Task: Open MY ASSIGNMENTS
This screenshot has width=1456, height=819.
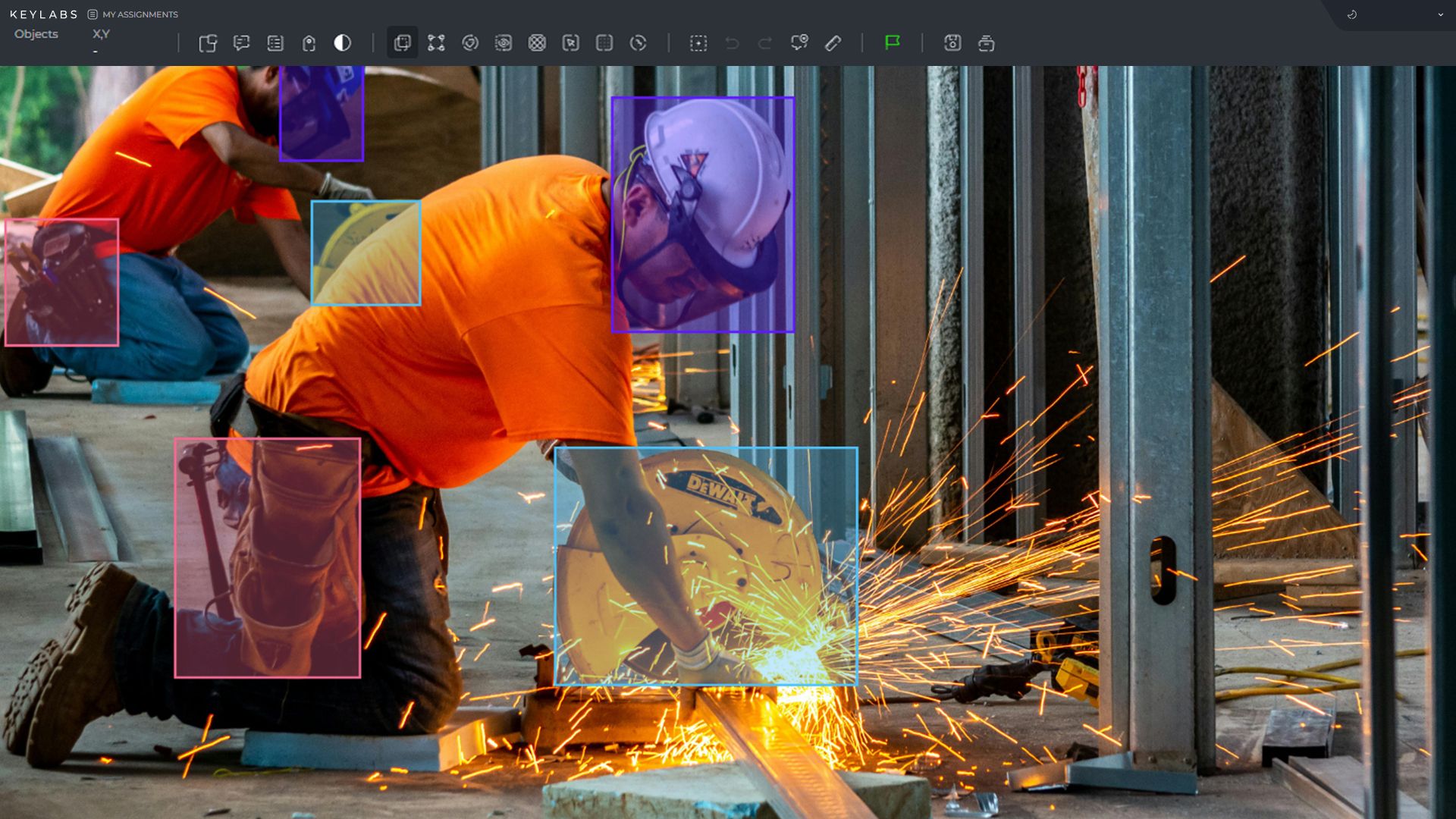Action: point(140,14)
